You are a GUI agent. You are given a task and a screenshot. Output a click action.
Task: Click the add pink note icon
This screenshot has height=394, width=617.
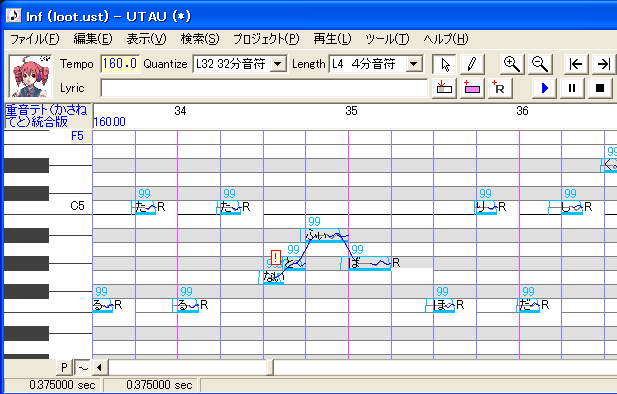tap(471, 88)
